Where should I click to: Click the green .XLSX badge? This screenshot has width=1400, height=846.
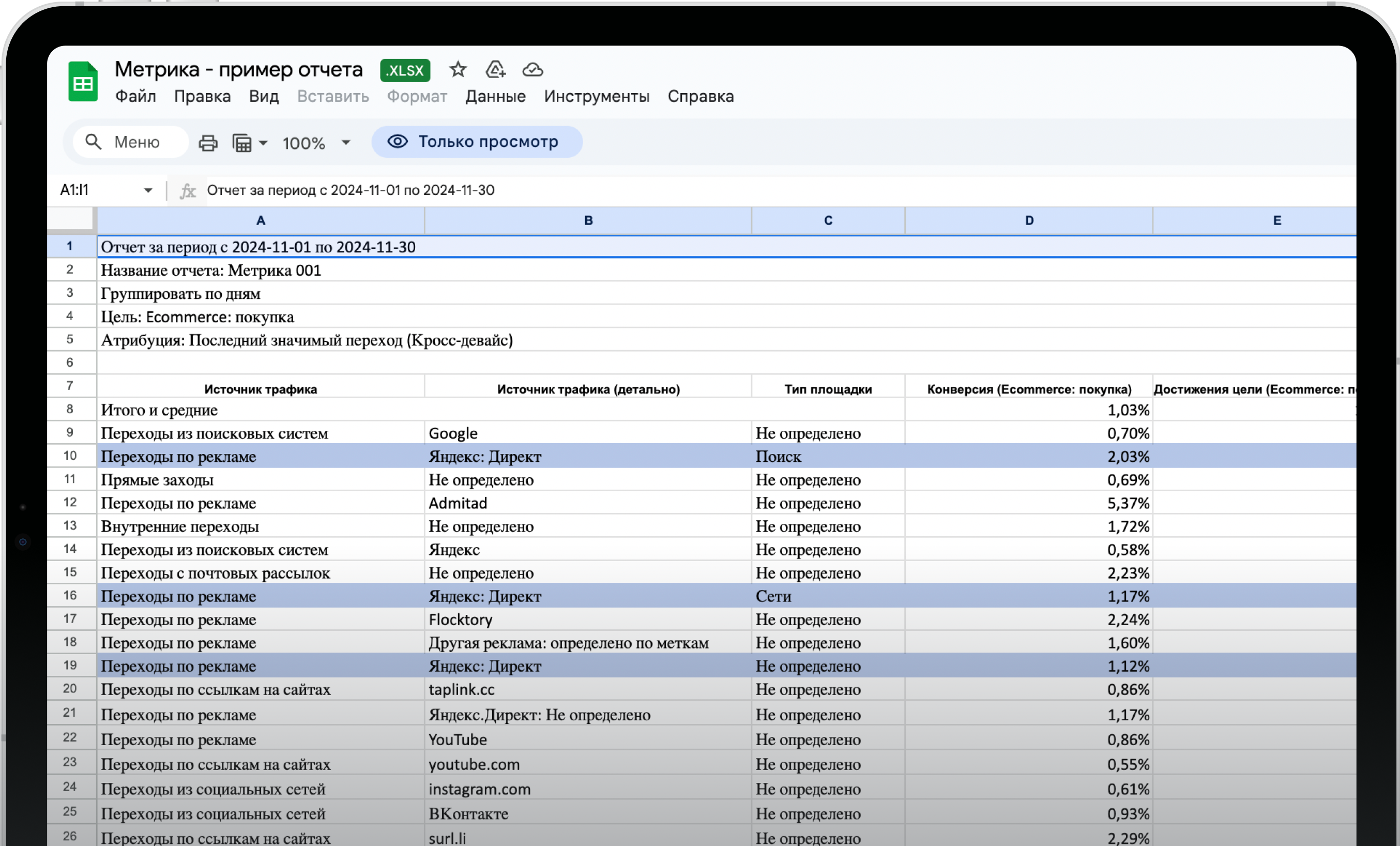(405, 70)
